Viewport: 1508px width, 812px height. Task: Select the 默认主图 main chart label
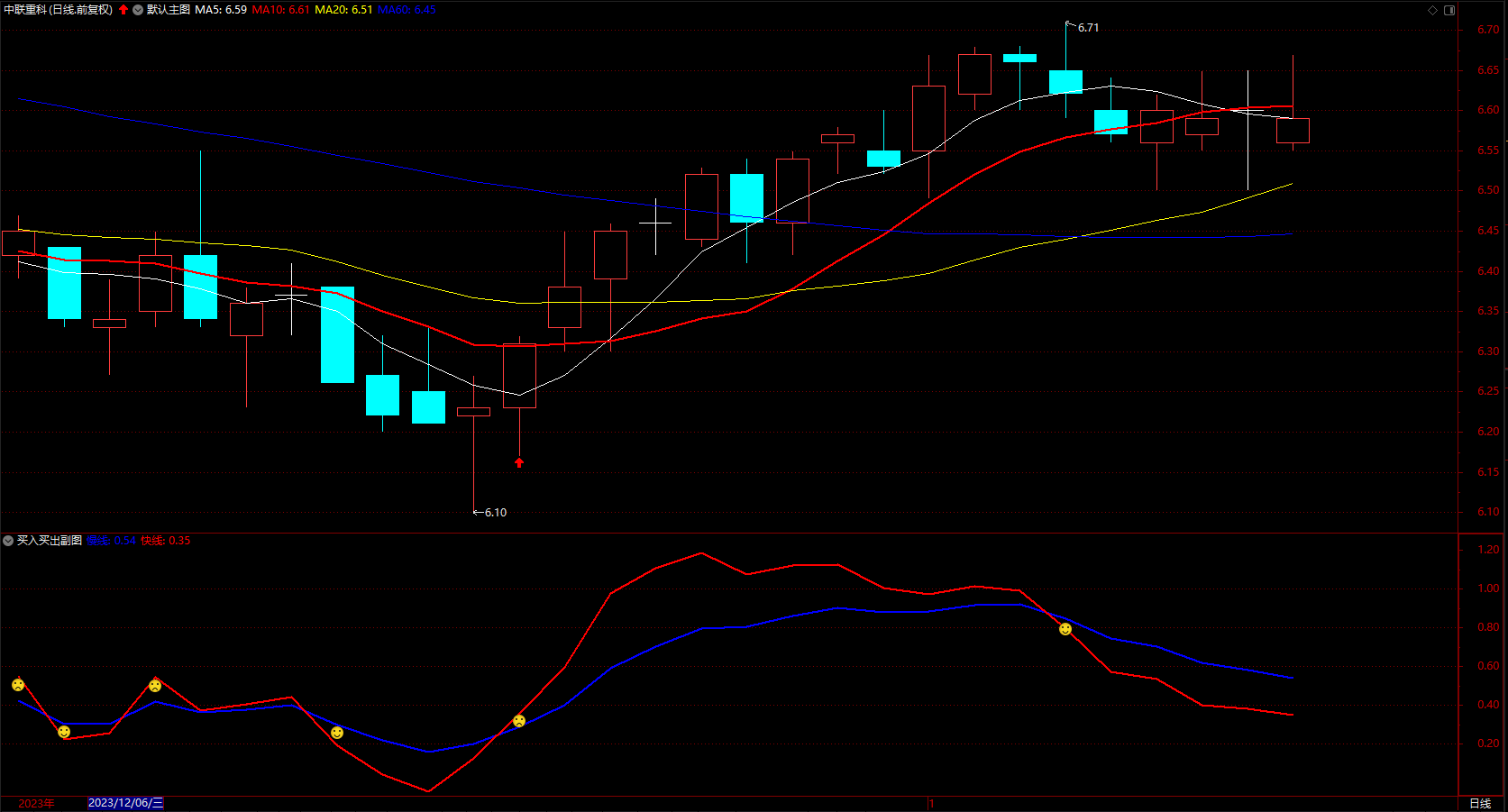point(169,10)
